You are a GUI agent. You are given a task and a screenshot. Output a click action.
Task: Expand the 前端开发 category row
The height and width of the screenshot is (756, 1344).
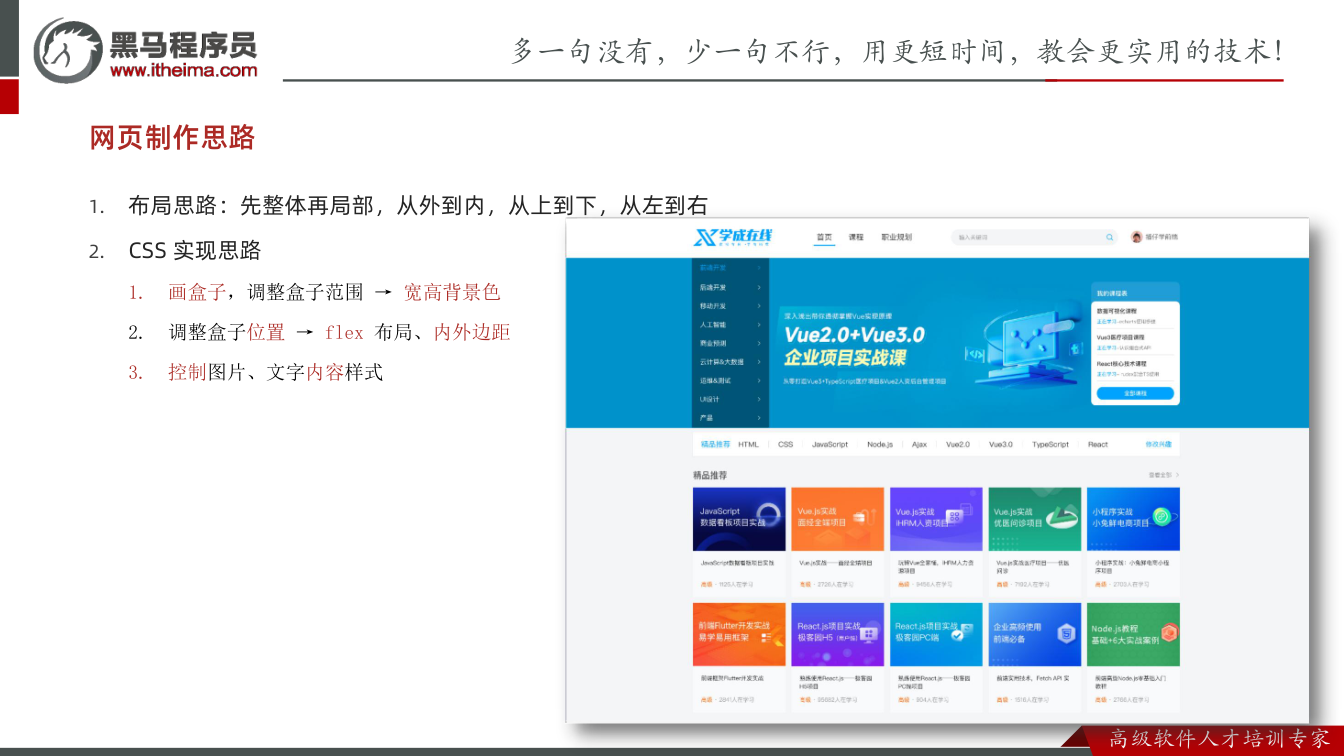731,268
